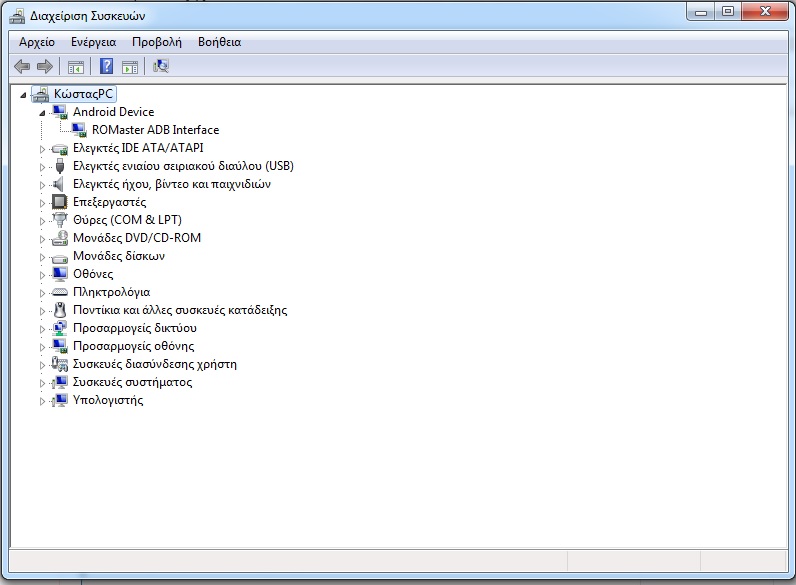Select the ΚώσταςPC root node
The image size is (796, 585).
(x=84, y=94)
